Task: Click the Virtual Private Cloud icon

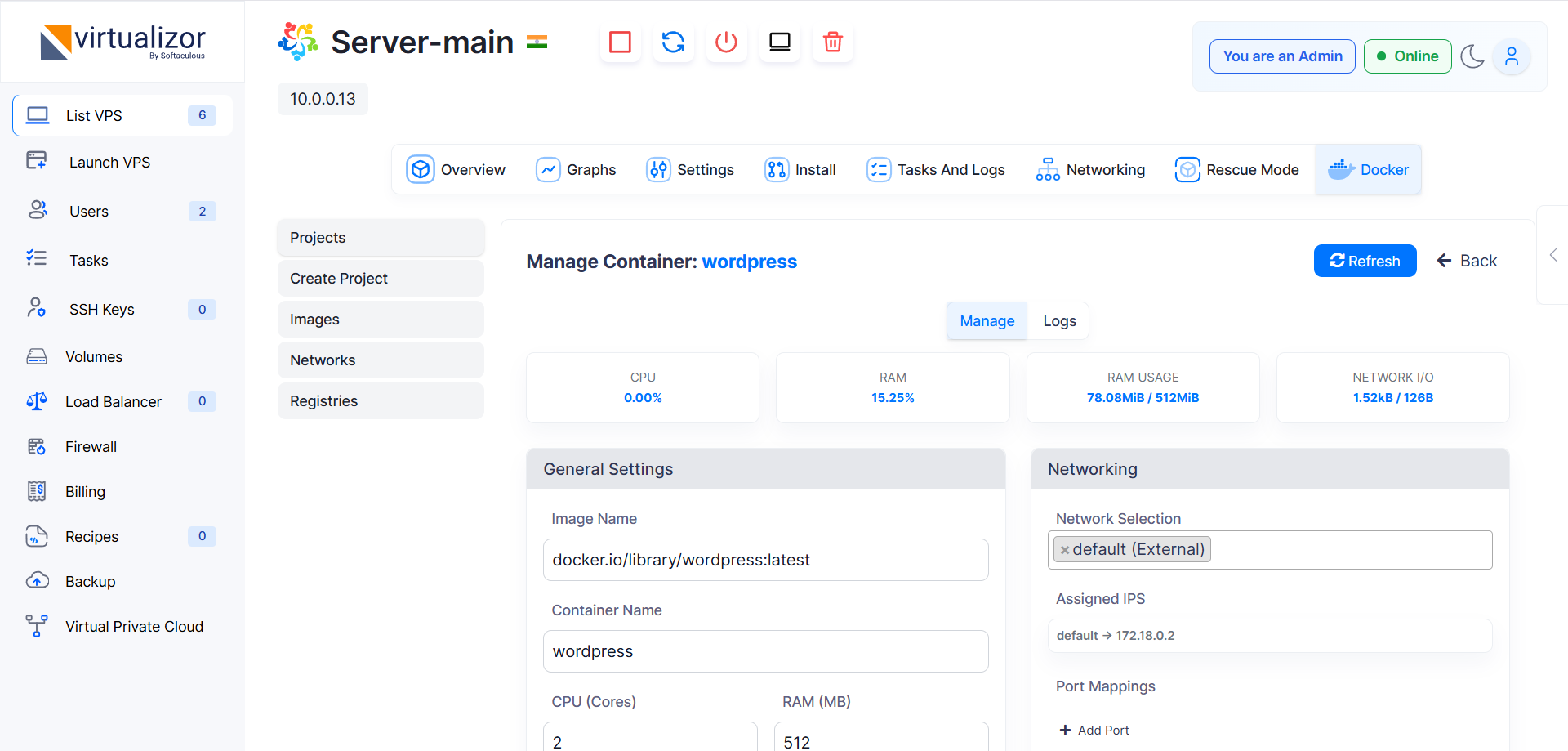Action: 37,626
